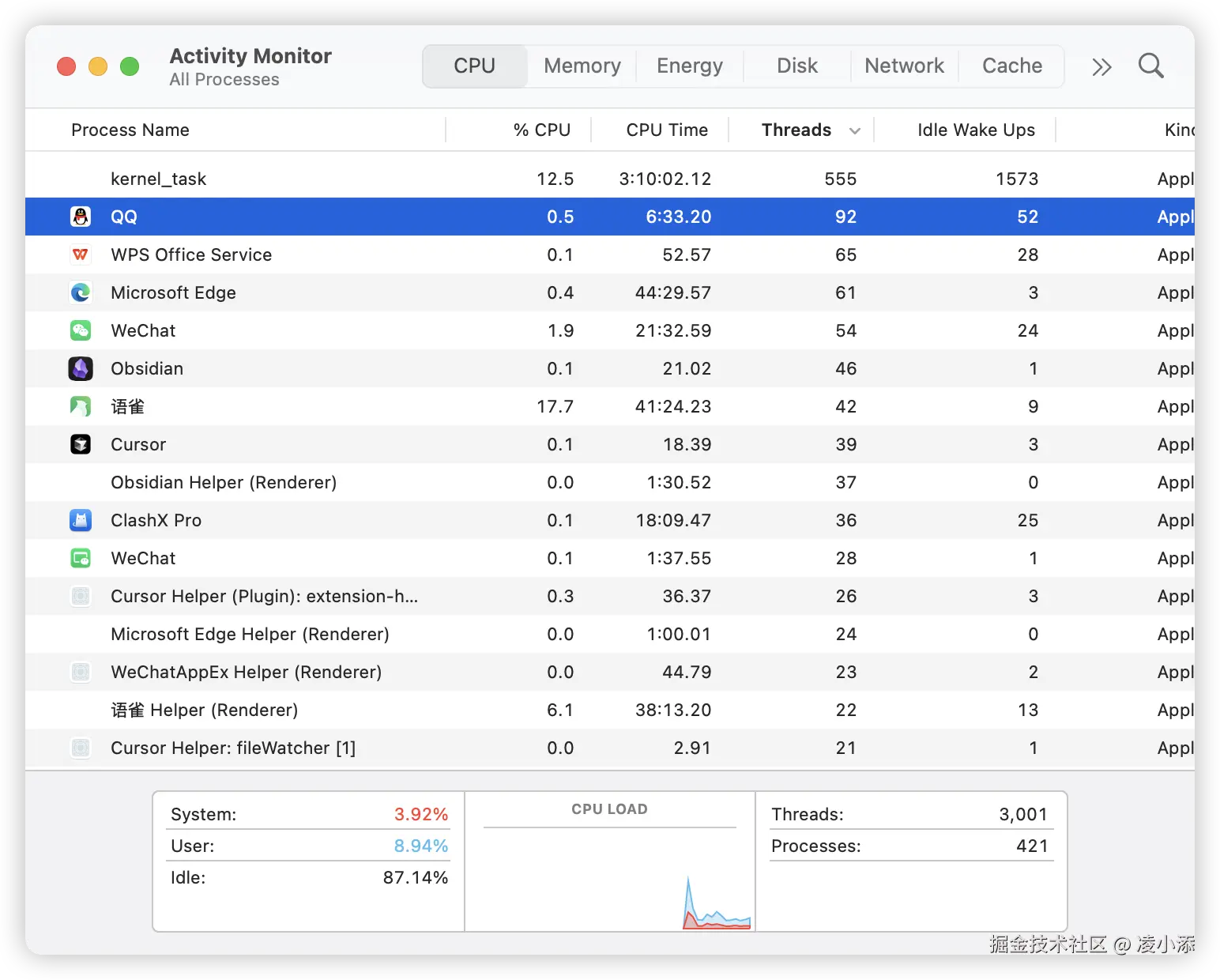
Task: Select 语雀 Helper (Renderer) row
Action: (610, 710)
